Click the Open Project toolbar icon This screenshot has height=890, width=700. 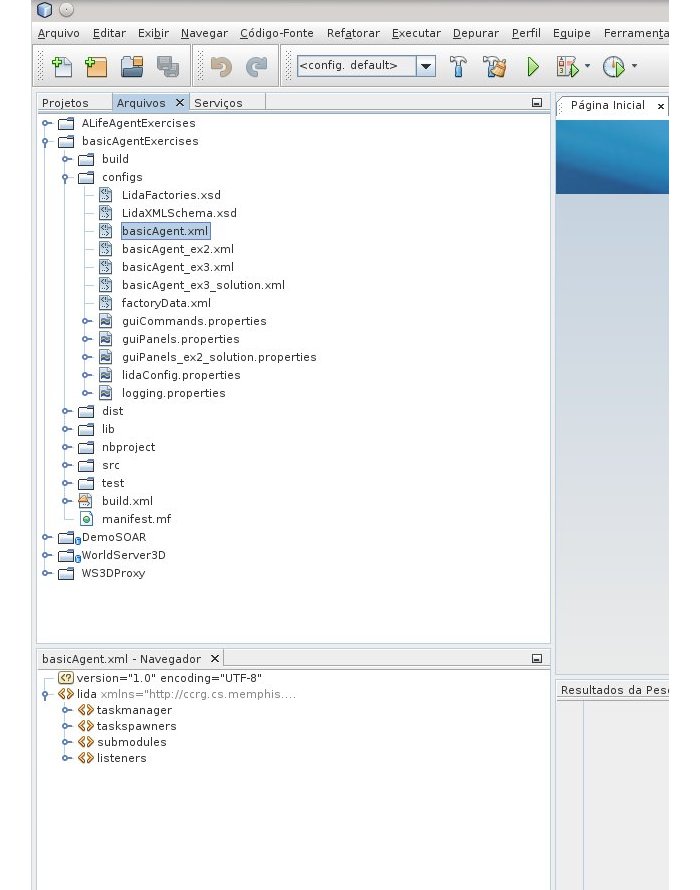132,67
